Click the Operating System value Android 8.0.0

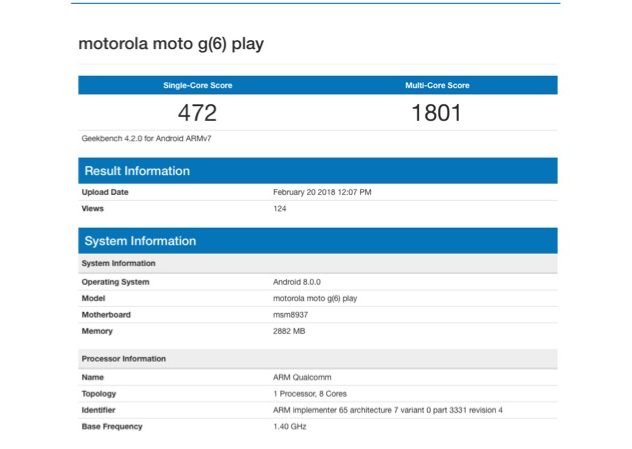tap(297, 282)
